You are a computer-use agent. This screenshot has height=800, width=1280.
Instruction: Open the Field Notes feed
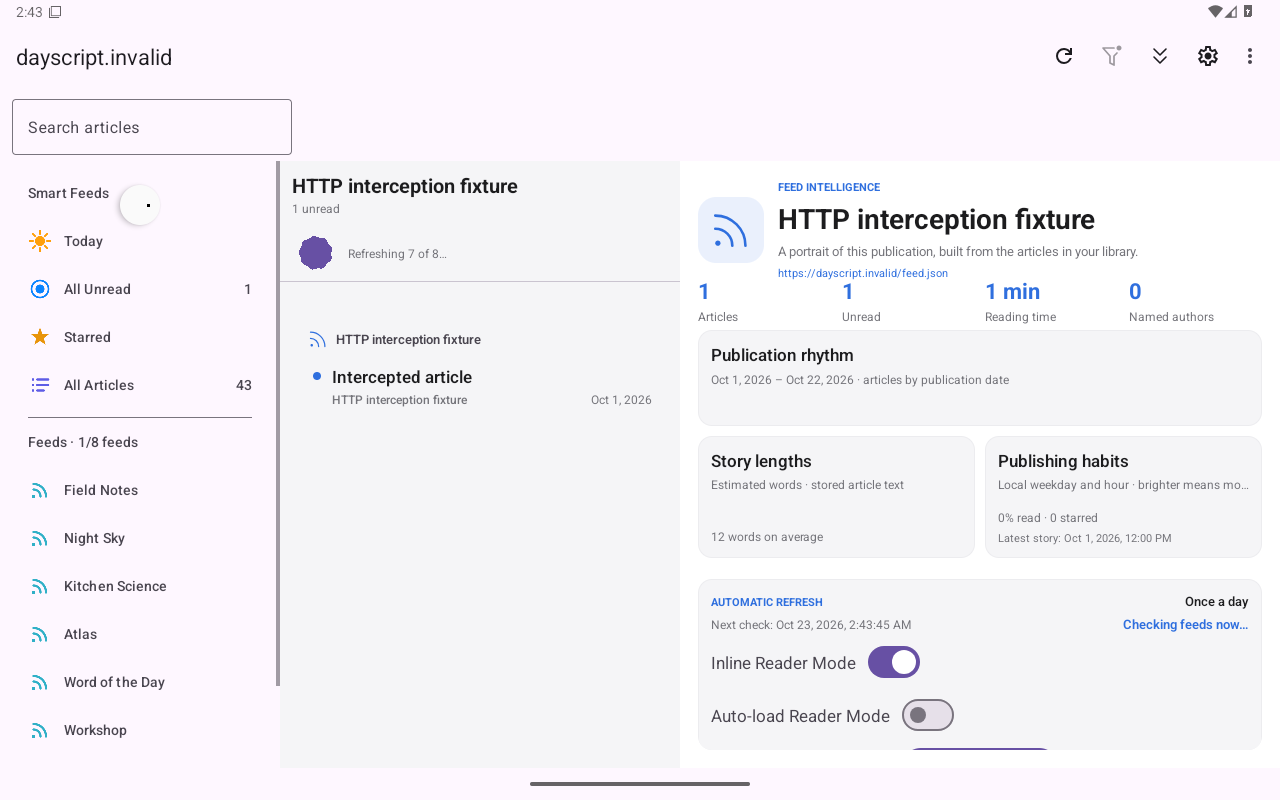tap(140, 490)
